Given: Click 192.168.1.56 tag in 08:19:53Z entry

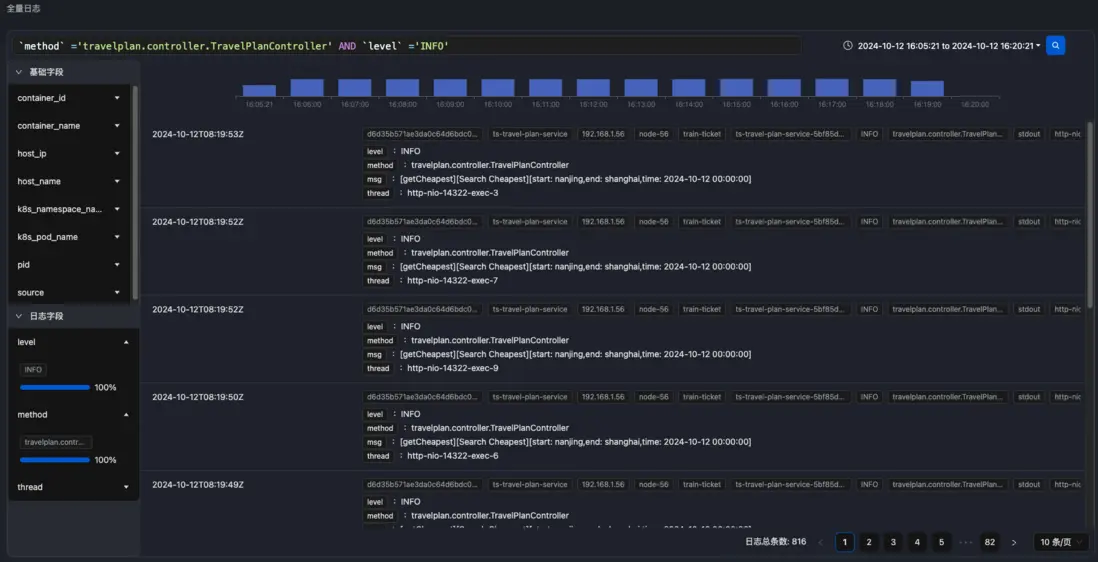Looking at the screenshot, I should (603, 134).
